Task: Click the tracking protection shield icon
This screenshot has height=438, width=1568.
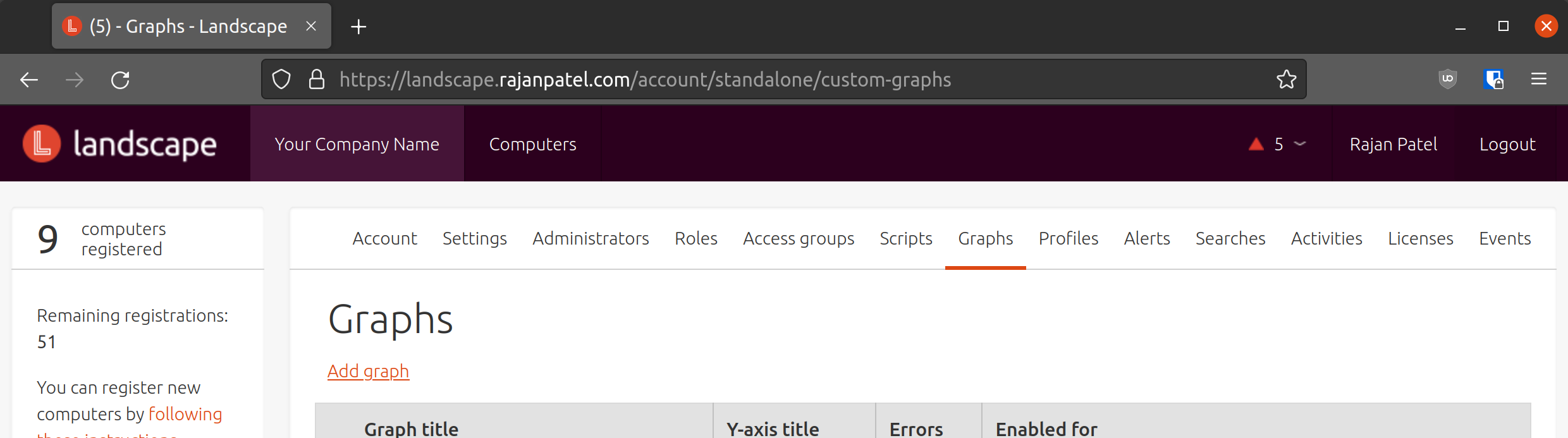Action: [281, 80]
